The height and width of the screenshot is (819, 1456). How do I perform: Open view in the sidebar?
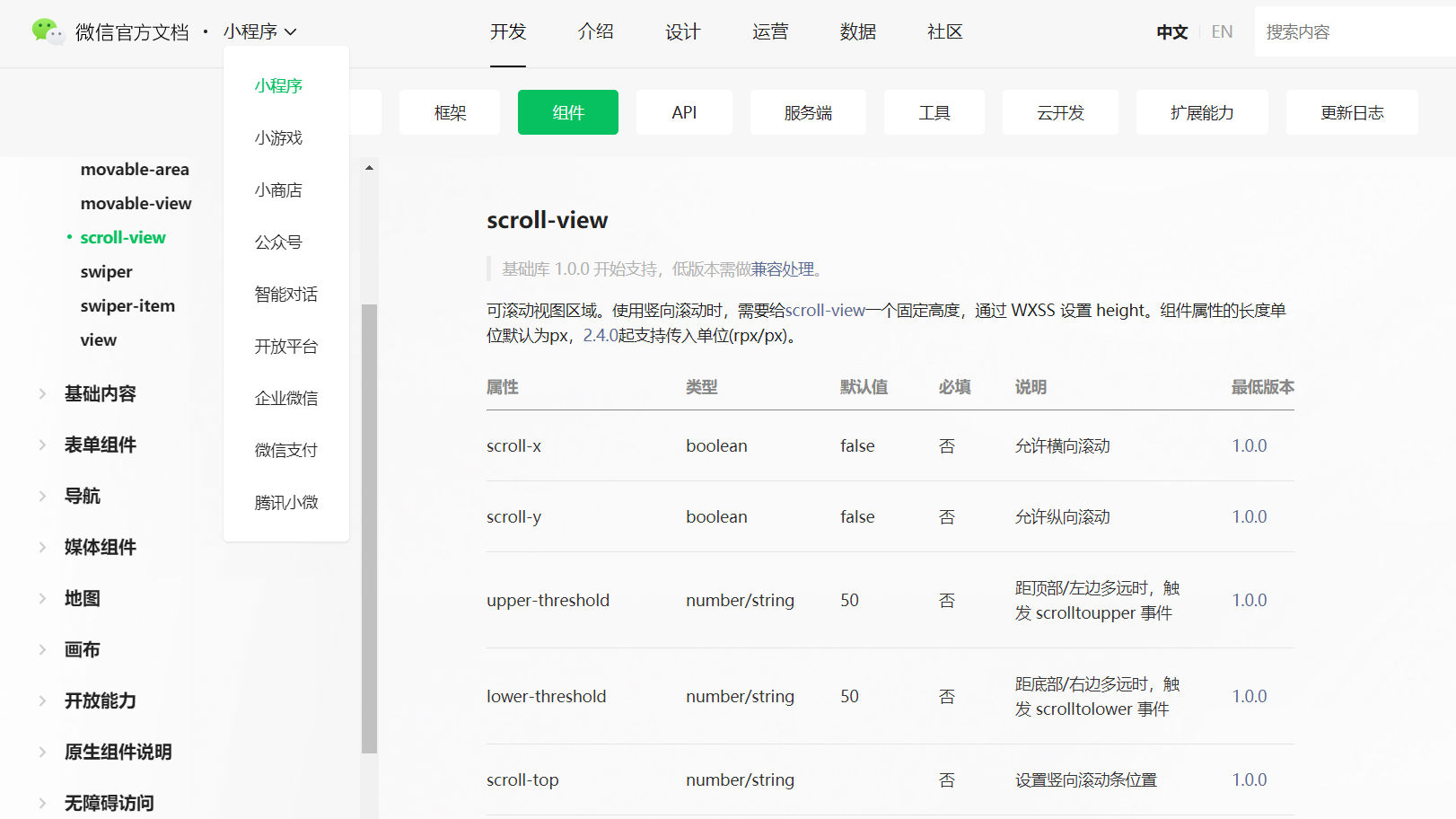click(x=98, y=340)
